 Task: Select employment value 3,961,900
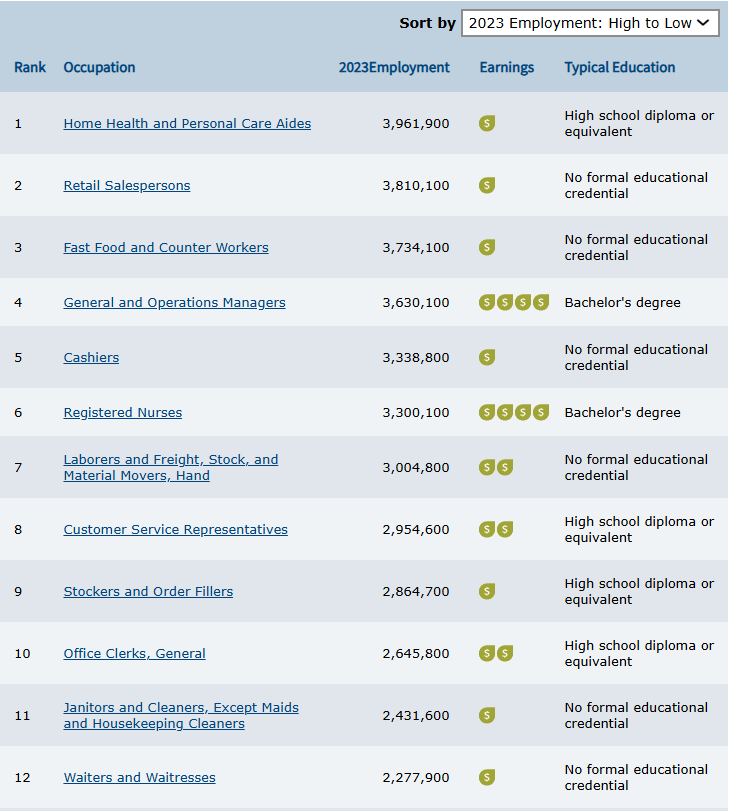tap(416, 124)
